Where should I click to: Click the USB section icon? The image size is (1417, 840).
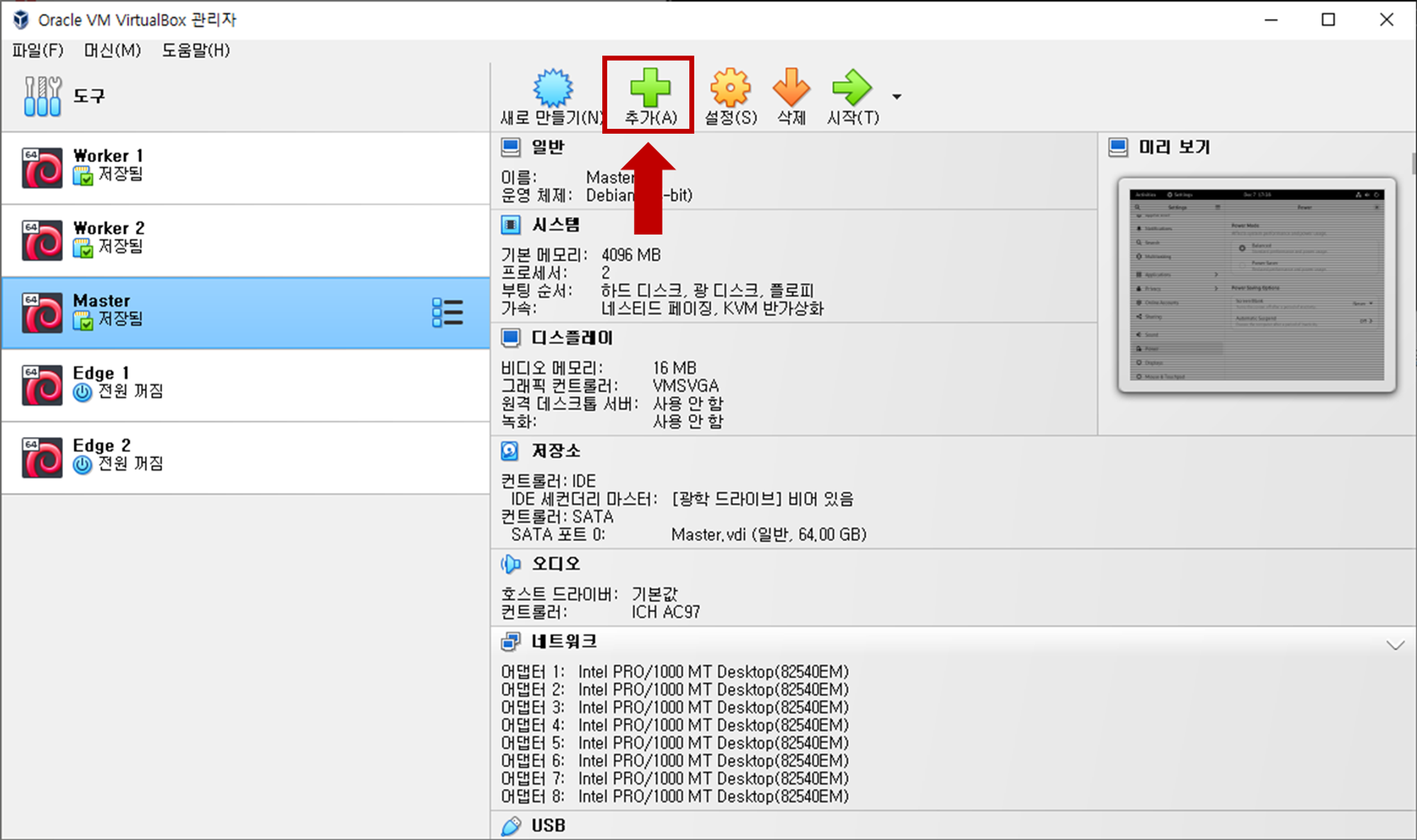point(510,826)
